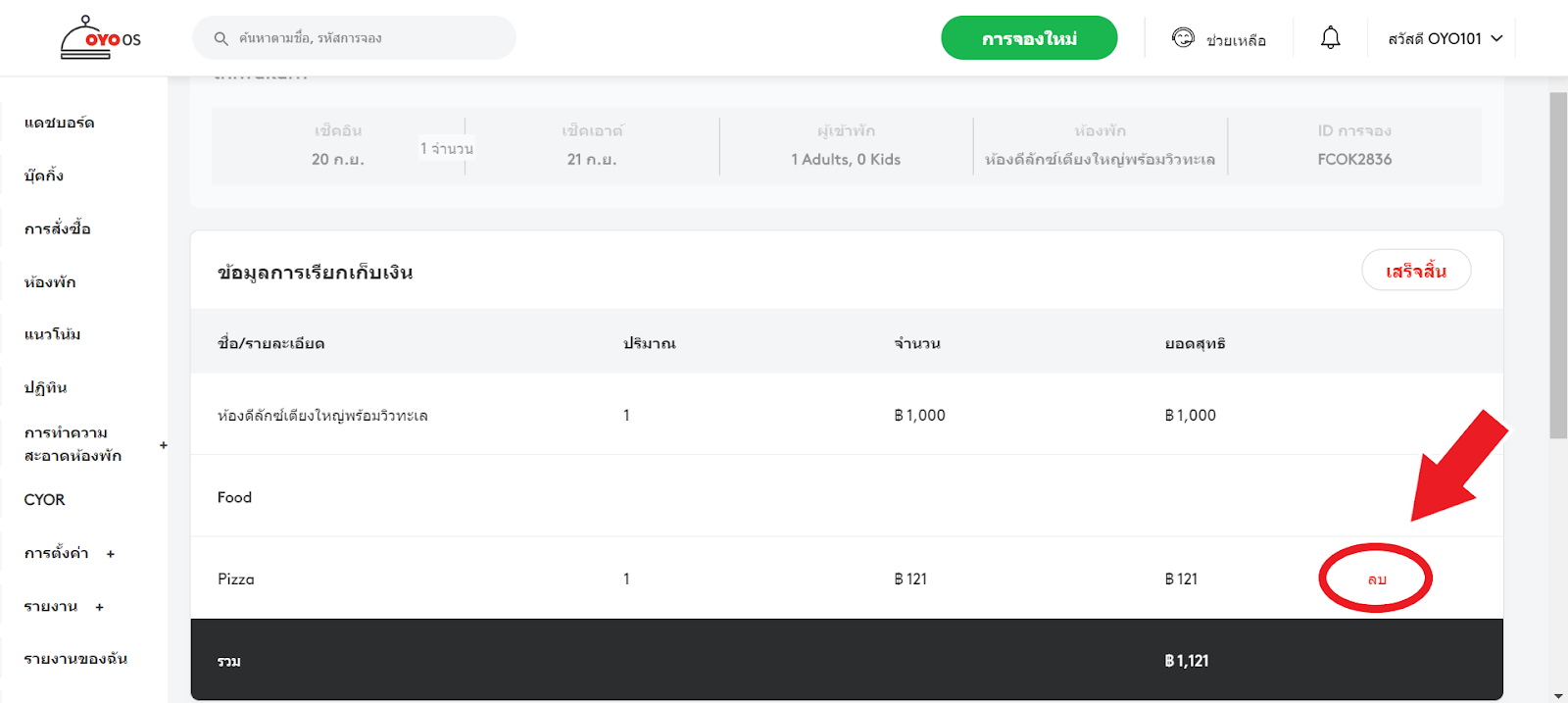Screen dimensions: 1568x703
Task: Click the green การจองใหม่ button
Action: click(x=1029, y=38)
